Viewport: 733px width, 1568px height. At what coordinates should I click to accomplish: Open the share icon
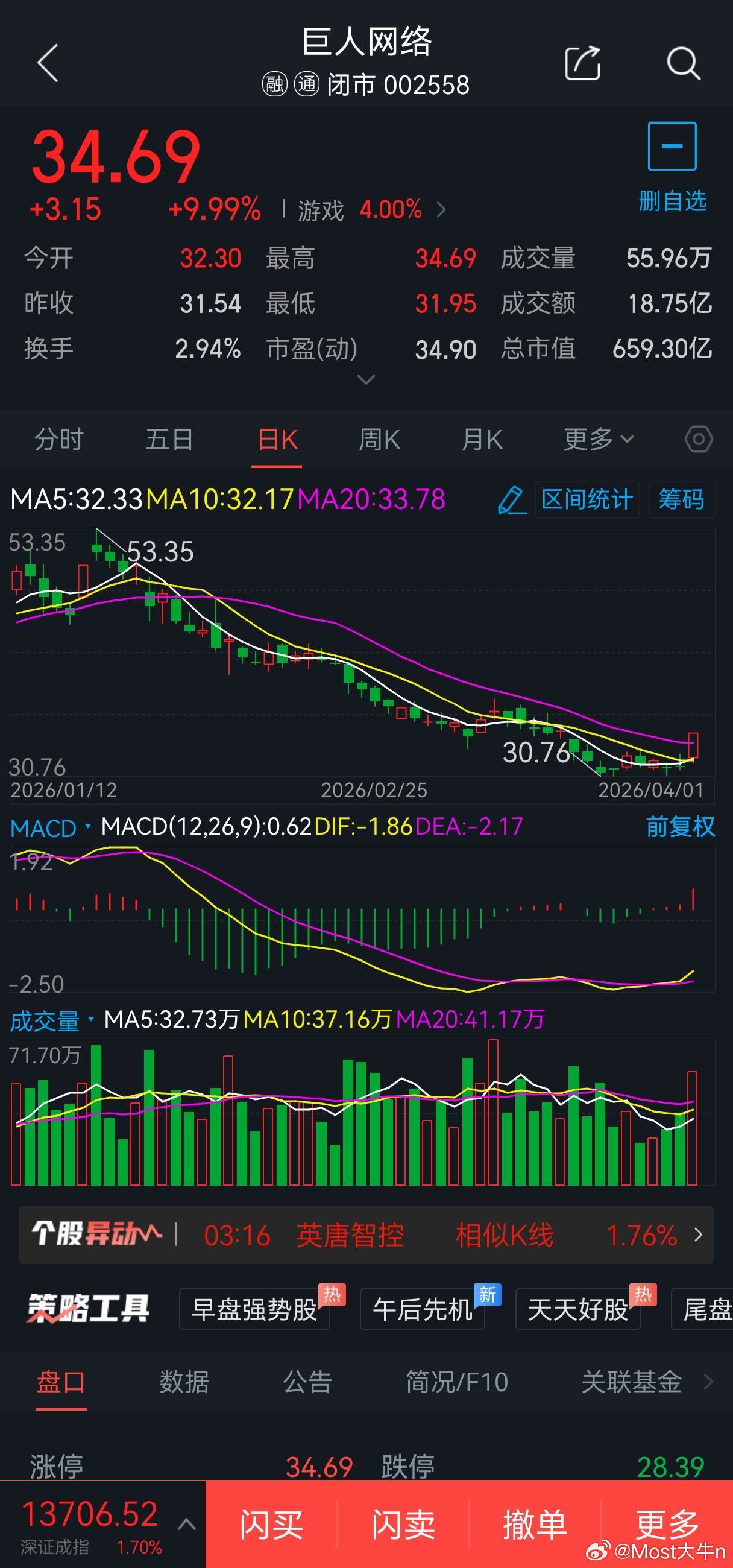click(x=582, y=63)
